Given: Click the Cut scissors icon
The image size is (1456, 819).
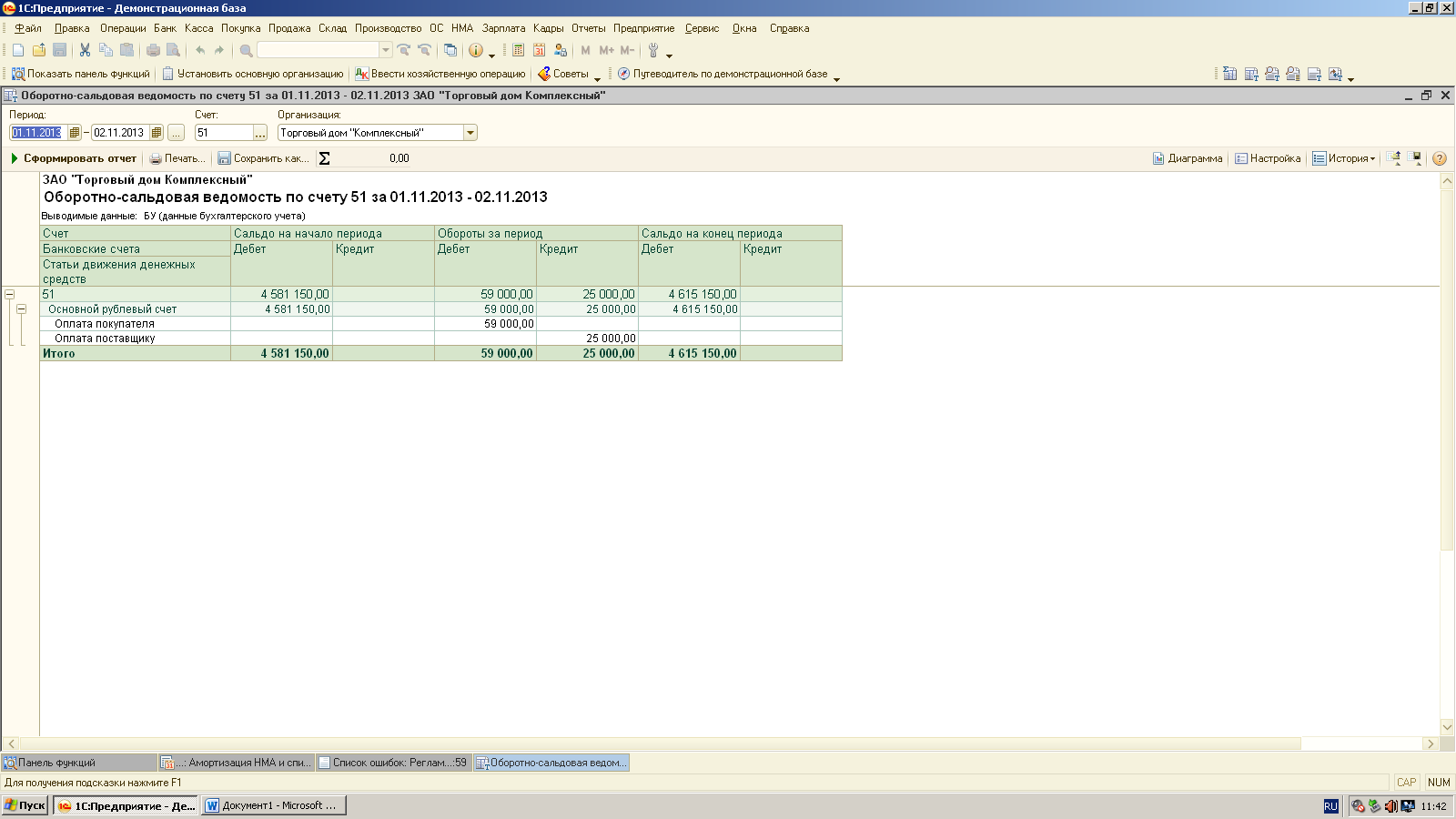Looking at the screenshot, I should click(85, 50).
